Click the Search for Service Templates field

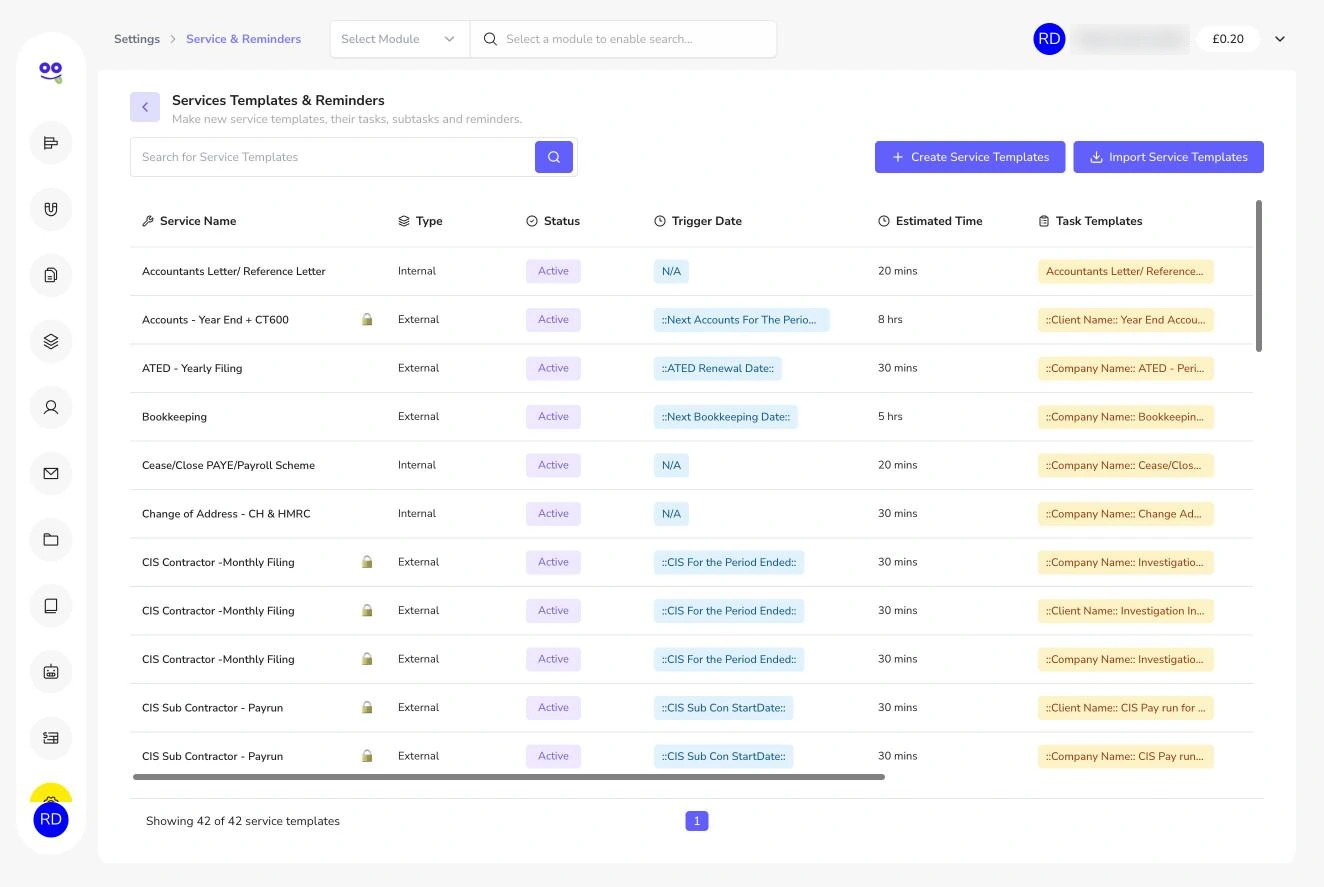click(333, 157)
